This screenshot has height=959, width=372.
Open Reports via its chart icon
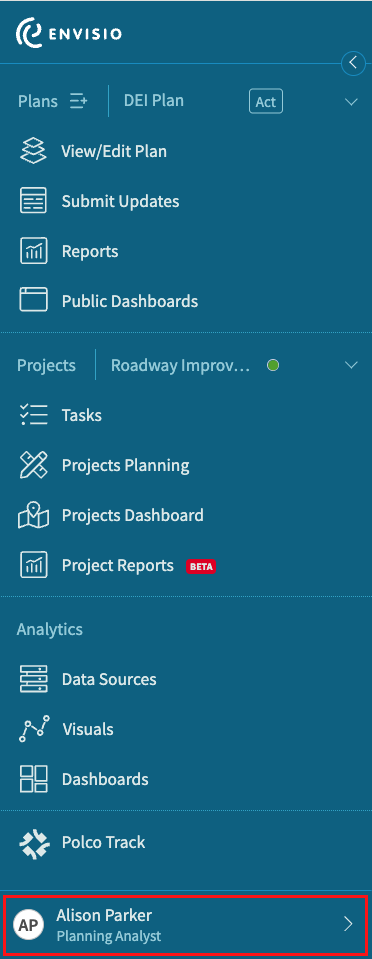(34, 251)
